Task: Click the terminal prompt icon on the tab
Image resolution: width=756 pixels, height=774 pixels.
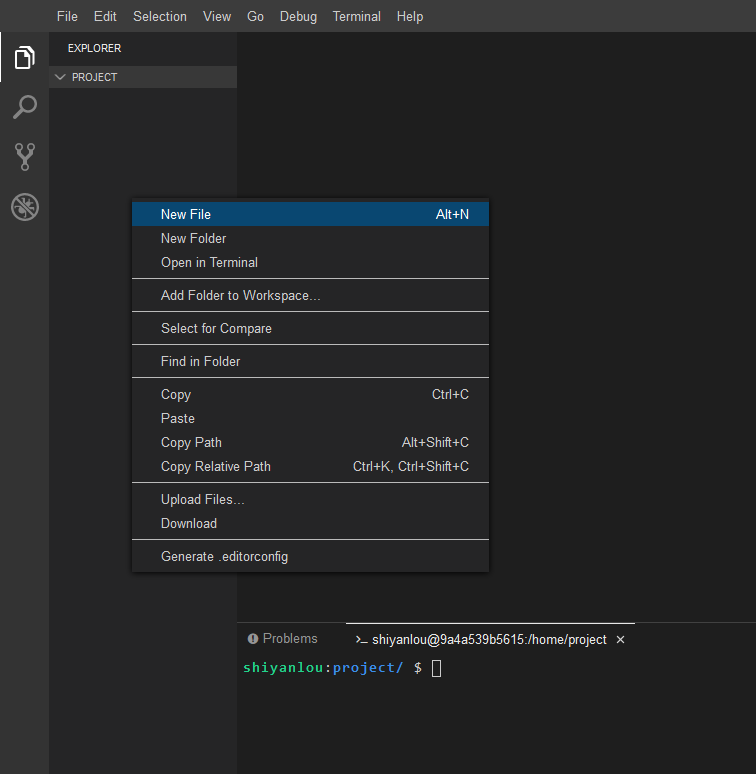Action: pos(361,640)
